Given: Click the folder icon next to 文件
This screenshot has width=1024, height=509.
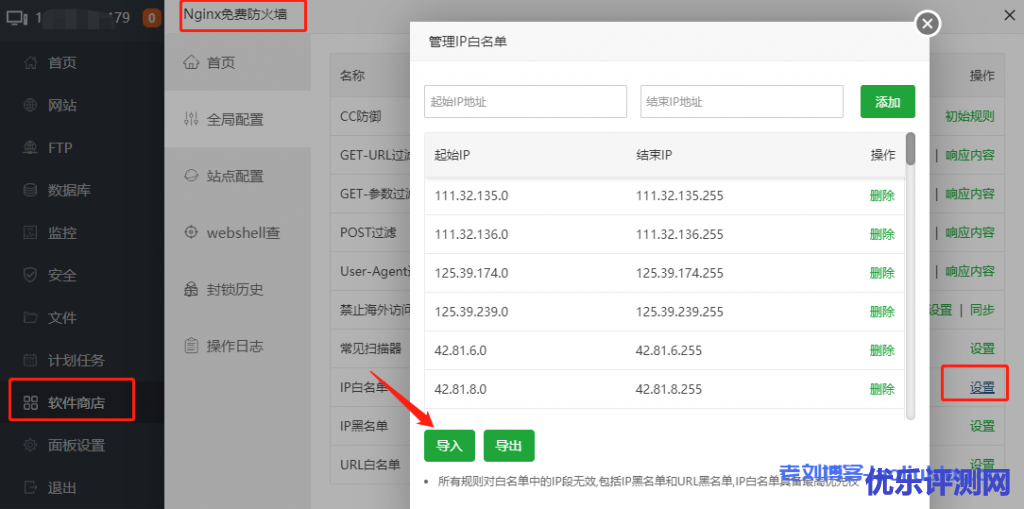Looking at the screenshot, I should coord(30,318).
